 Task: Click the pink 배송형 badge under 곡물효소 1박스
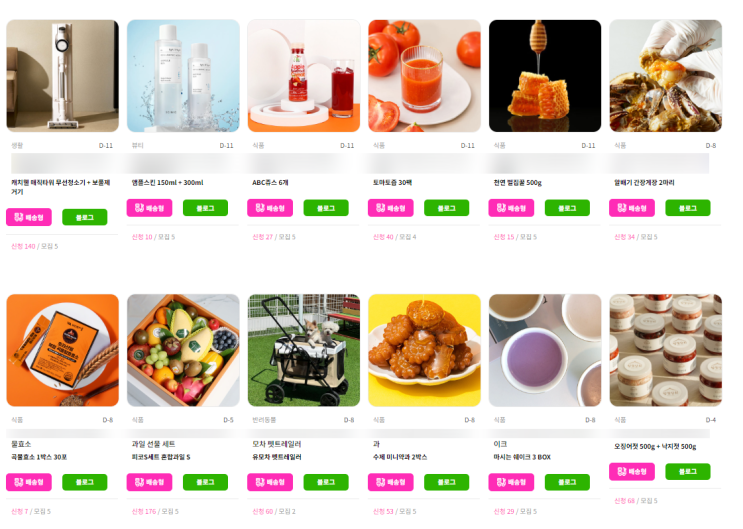(28, 482)
